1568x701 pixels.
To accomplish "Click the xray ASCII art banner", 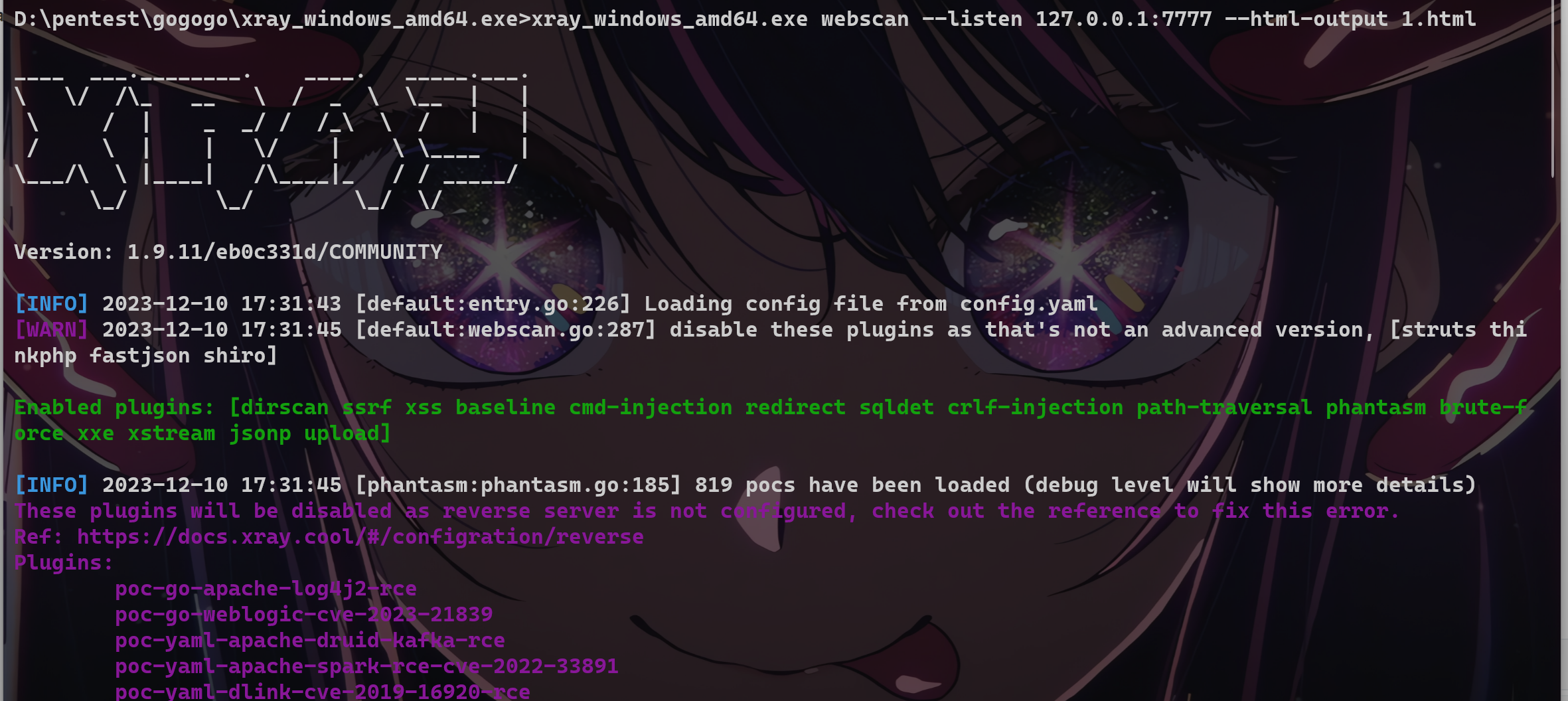I will 272,139.
